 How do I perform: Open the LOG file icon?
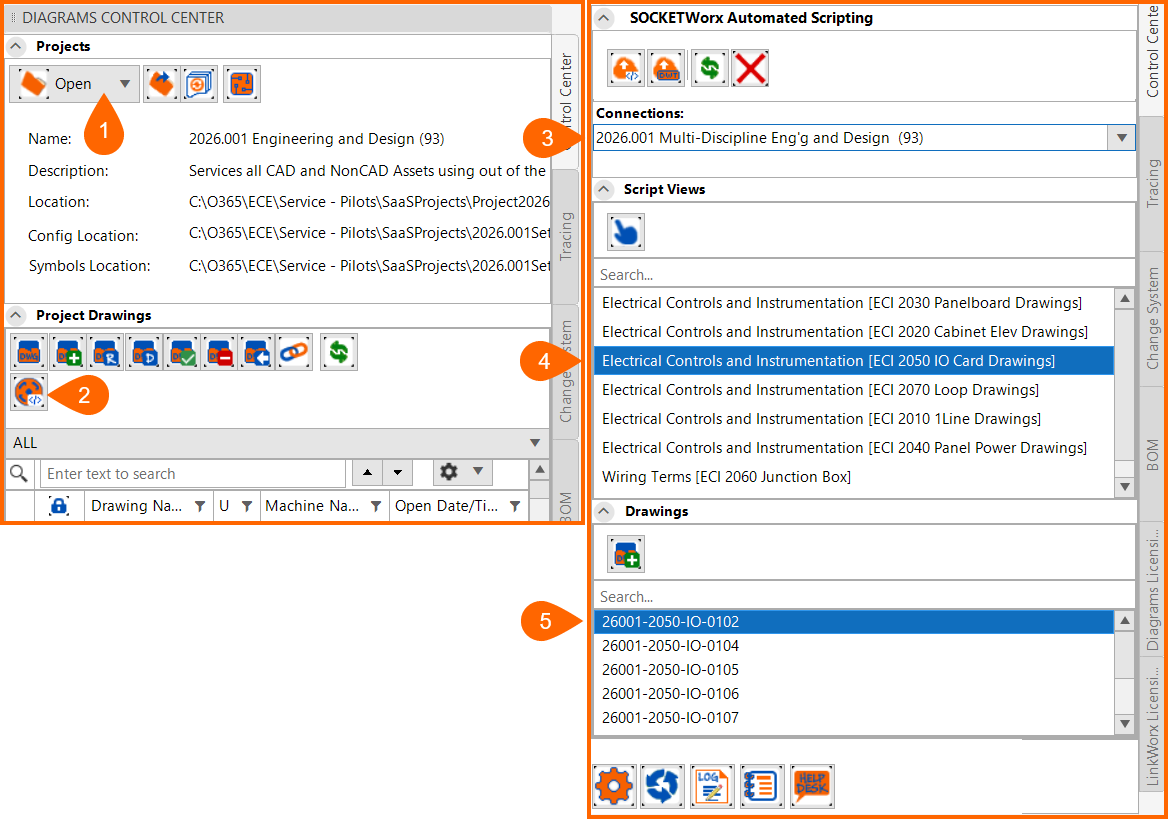712,786
